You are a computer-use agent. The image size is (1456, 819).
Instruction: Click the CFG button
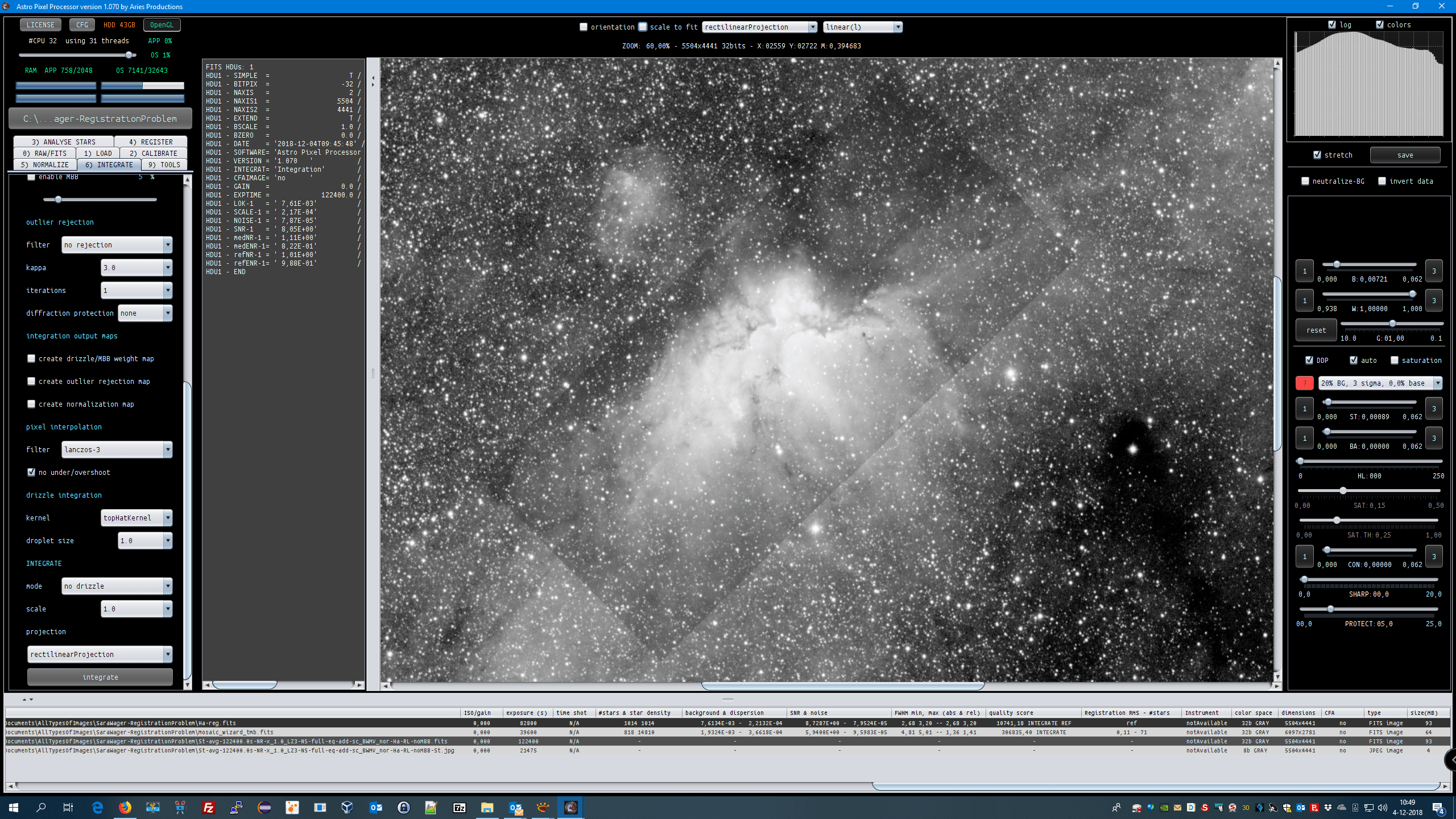(x=82, y=24)
